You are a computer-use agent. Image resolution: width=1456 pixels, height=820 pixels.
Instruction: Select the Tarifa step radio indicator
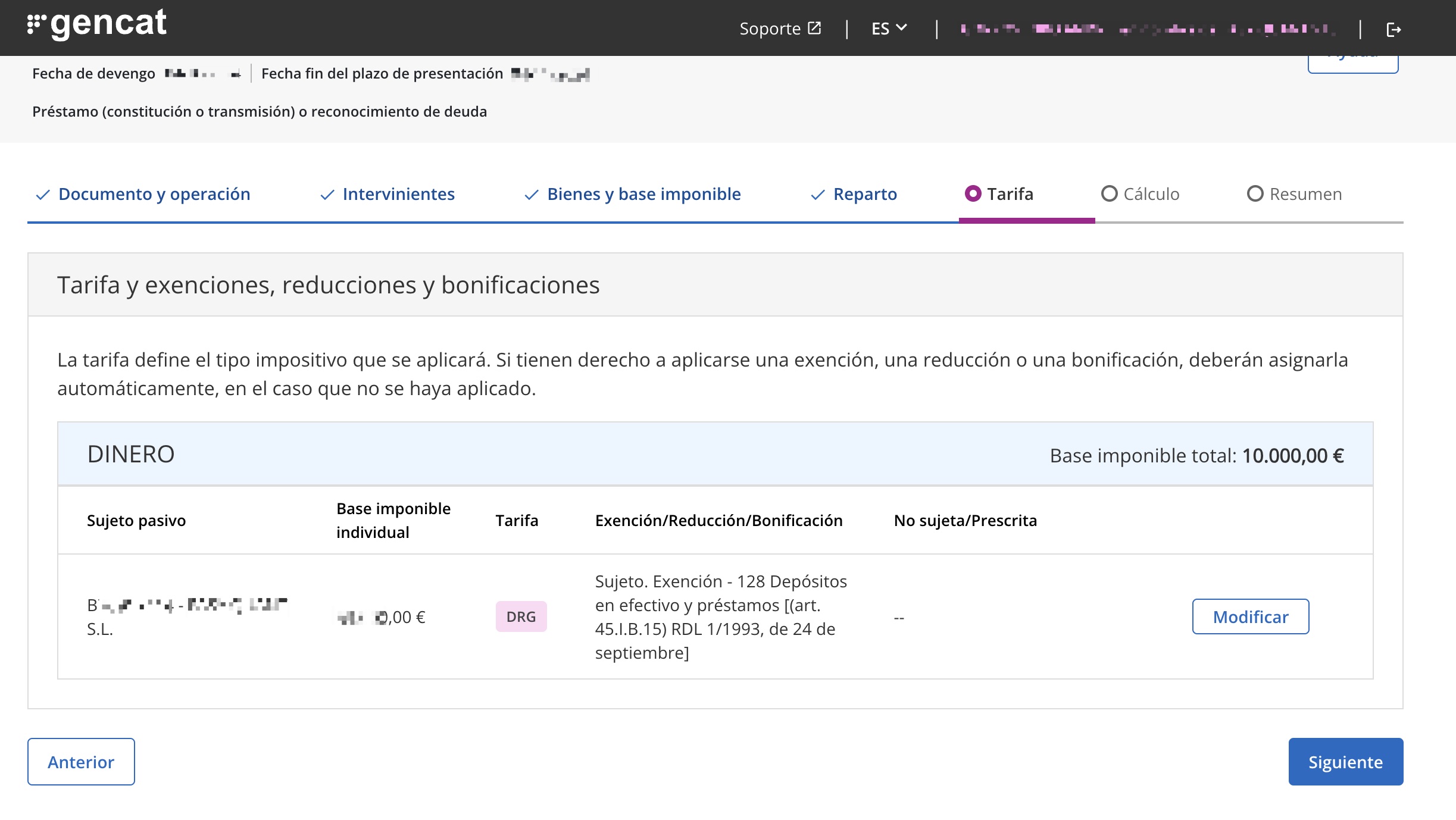click(x=973, y=193)
